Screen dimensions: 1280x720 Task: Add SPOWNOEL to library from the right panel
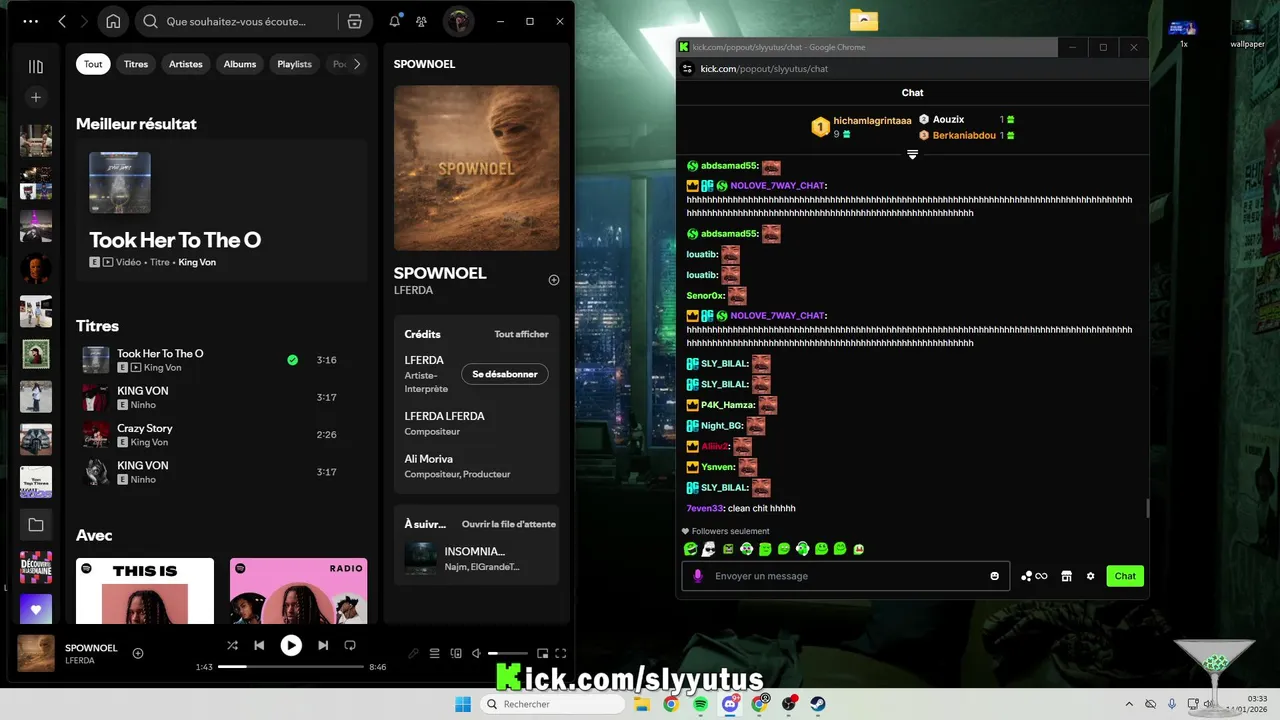coord(554,280)
